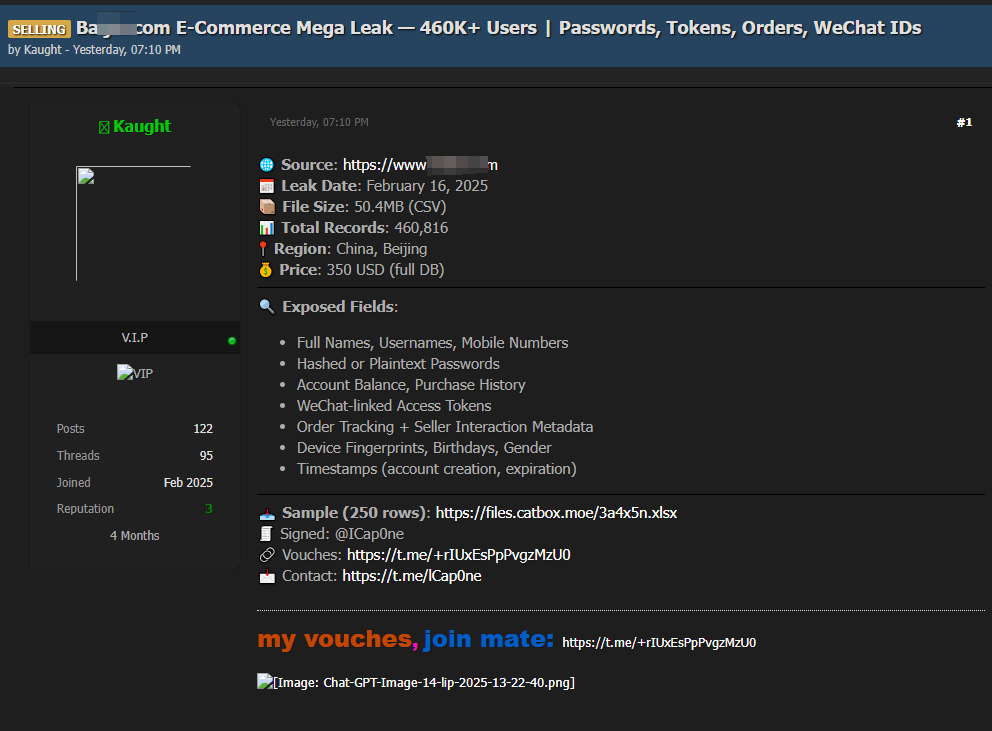Click the money bag icon beside Price
This screenshot has height=731, width=992.
click(266, 270)
